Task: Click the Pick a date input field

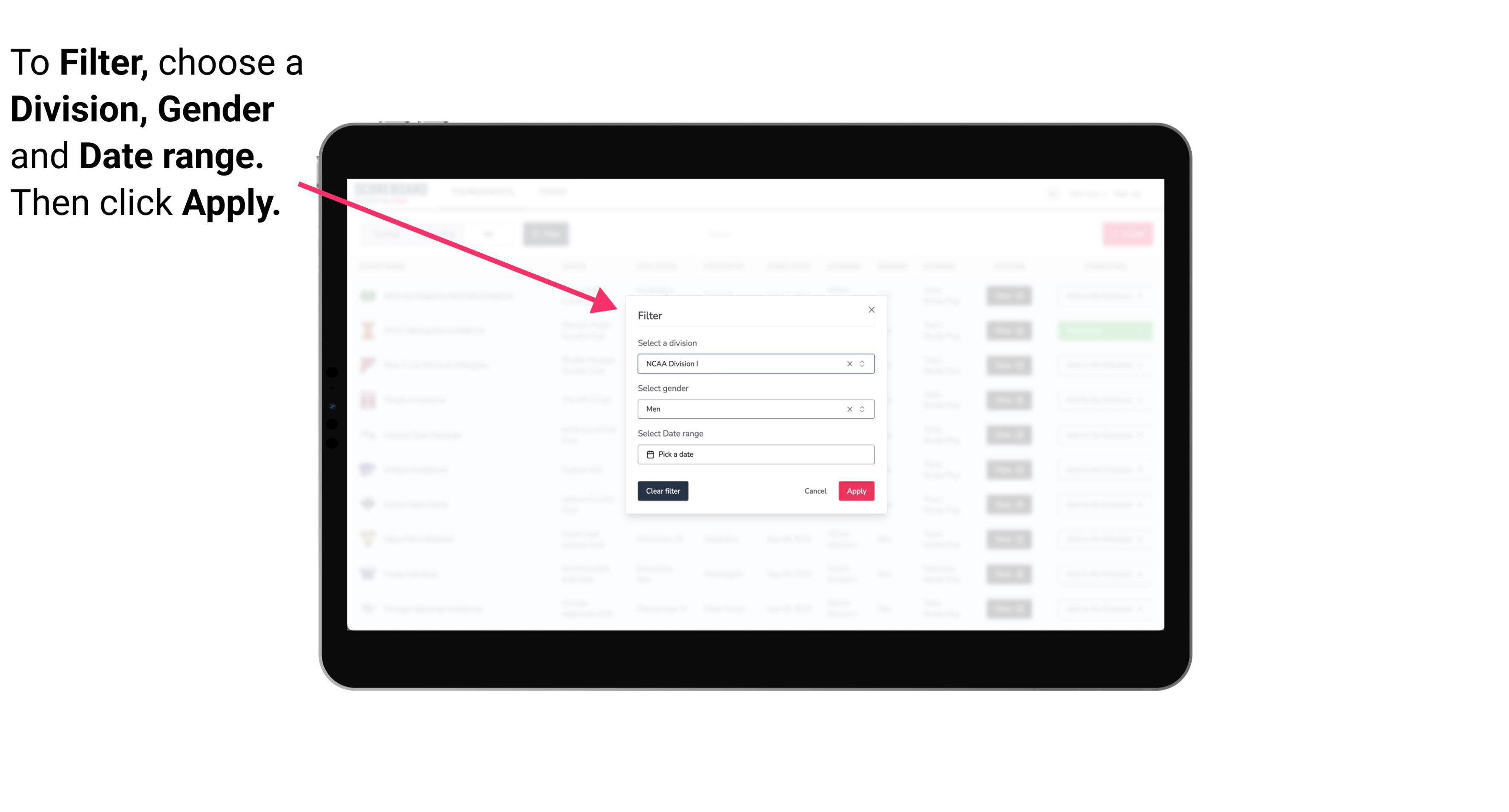Action: 756,454
